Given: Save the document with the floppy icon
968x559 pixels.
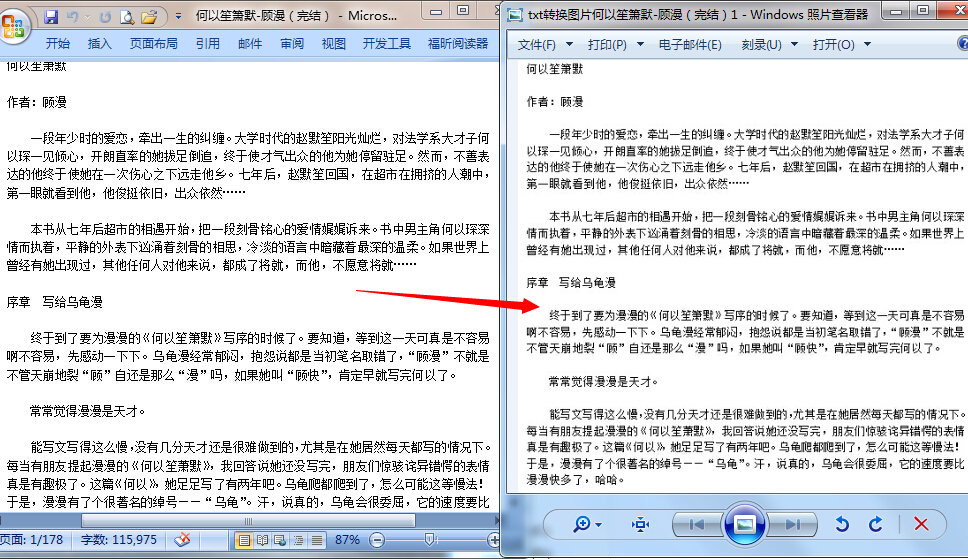Looking at the screenshot, I should (x=51, y=17).
